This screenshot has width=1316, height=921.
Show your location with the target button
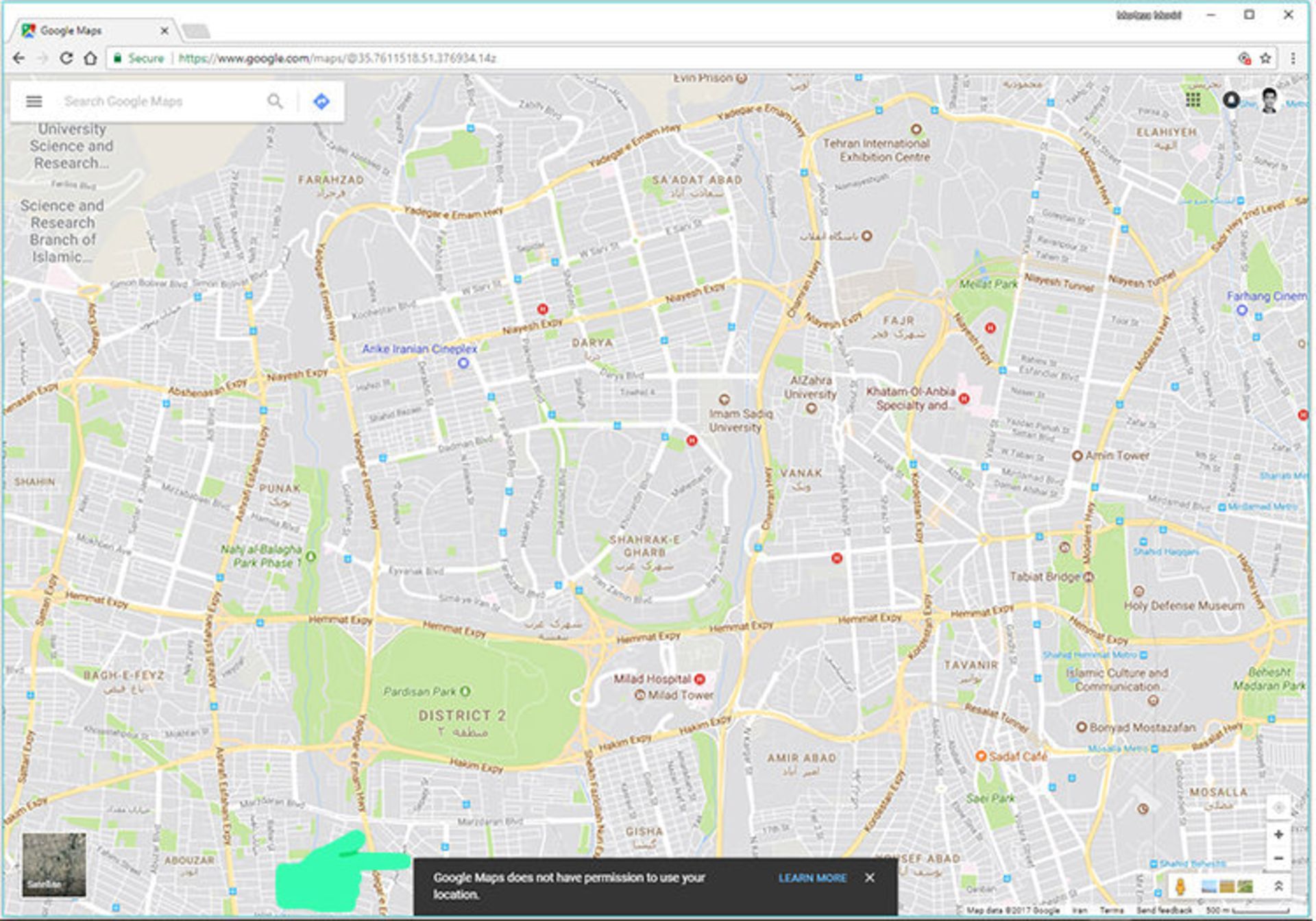[1278, 807]
